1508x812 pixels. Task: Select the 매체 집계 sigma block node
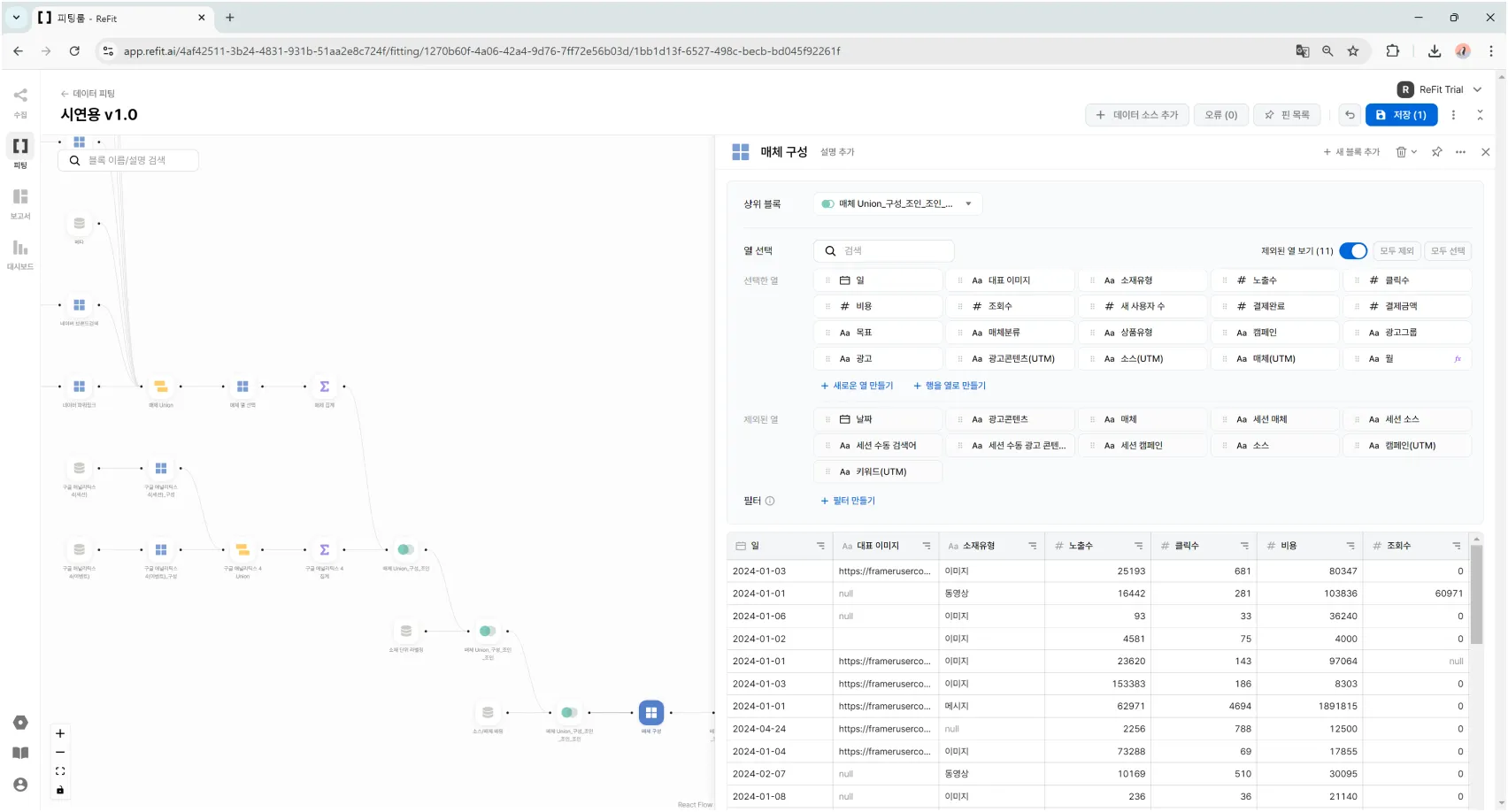[325, 387]
